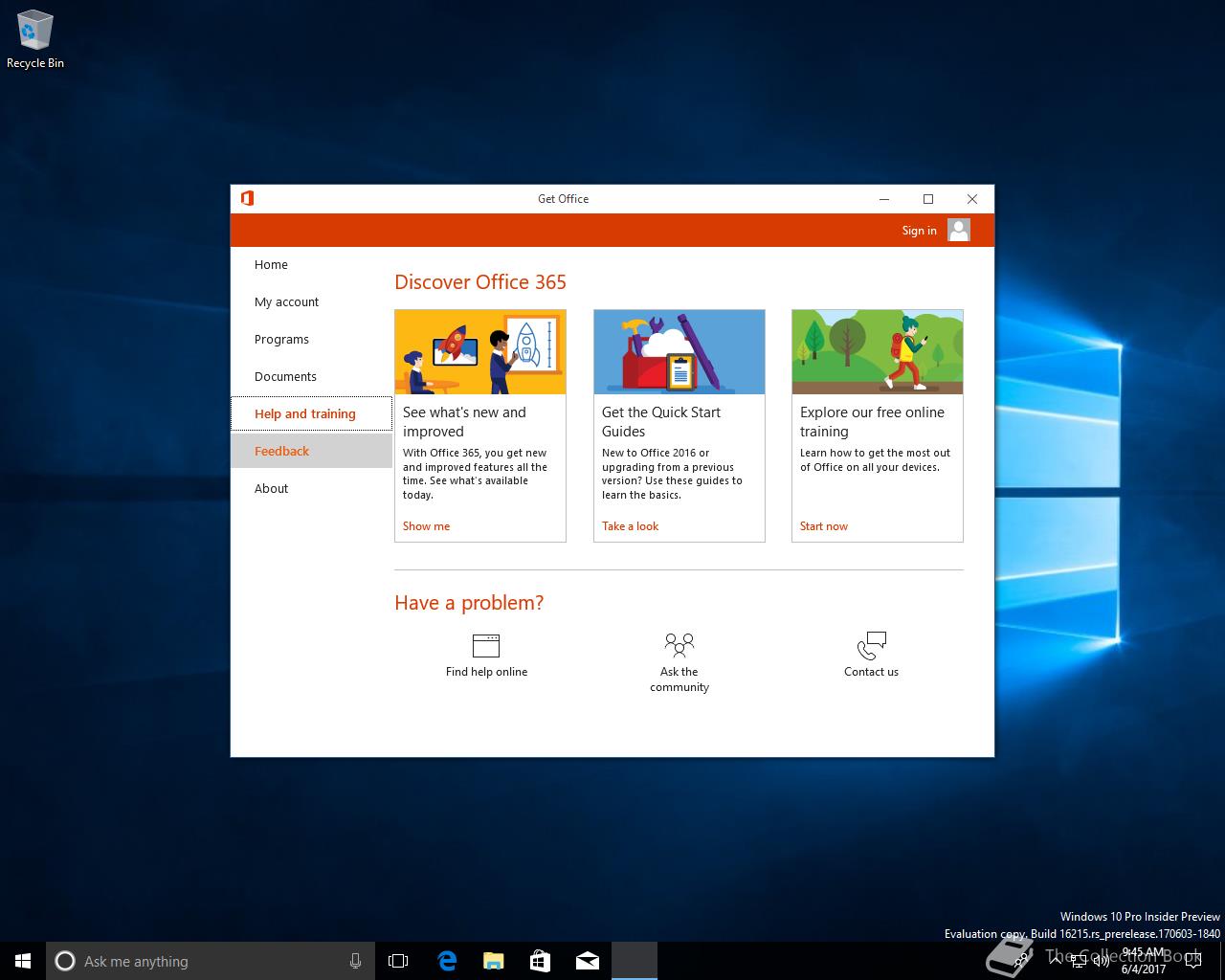
Task: Open File Explorer from taskbar
Action: (x=493, y=961)
